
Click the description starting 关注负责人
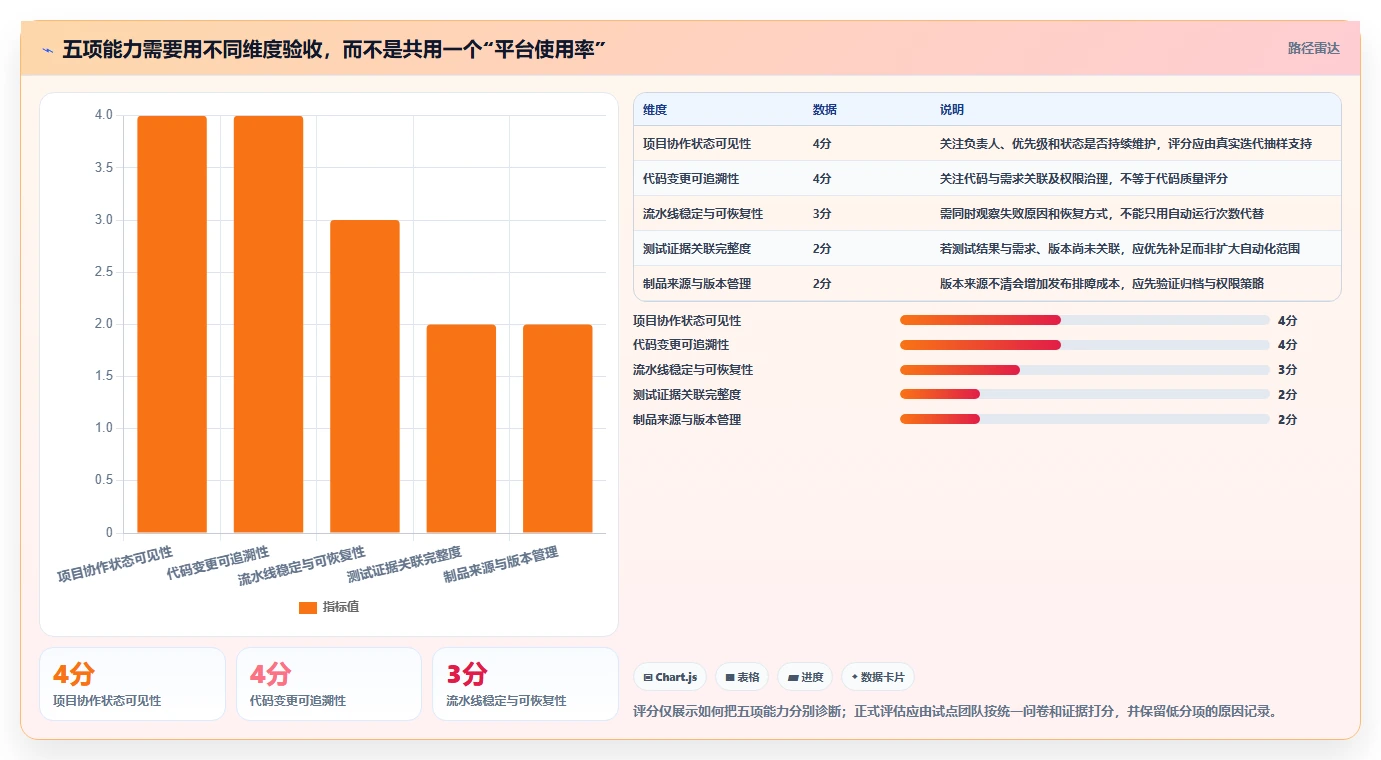pos(1126,144)
